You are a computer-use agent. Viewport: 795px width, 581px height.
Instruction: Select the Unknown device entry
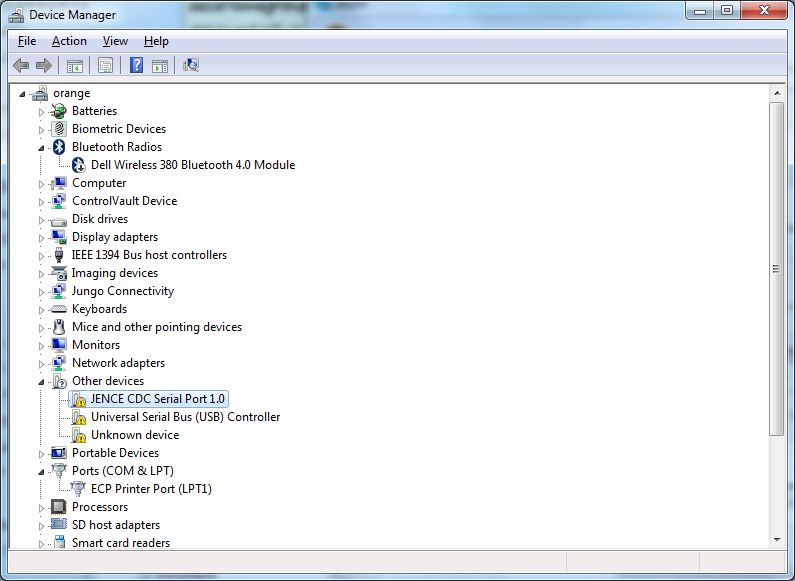tap(135, 435)
